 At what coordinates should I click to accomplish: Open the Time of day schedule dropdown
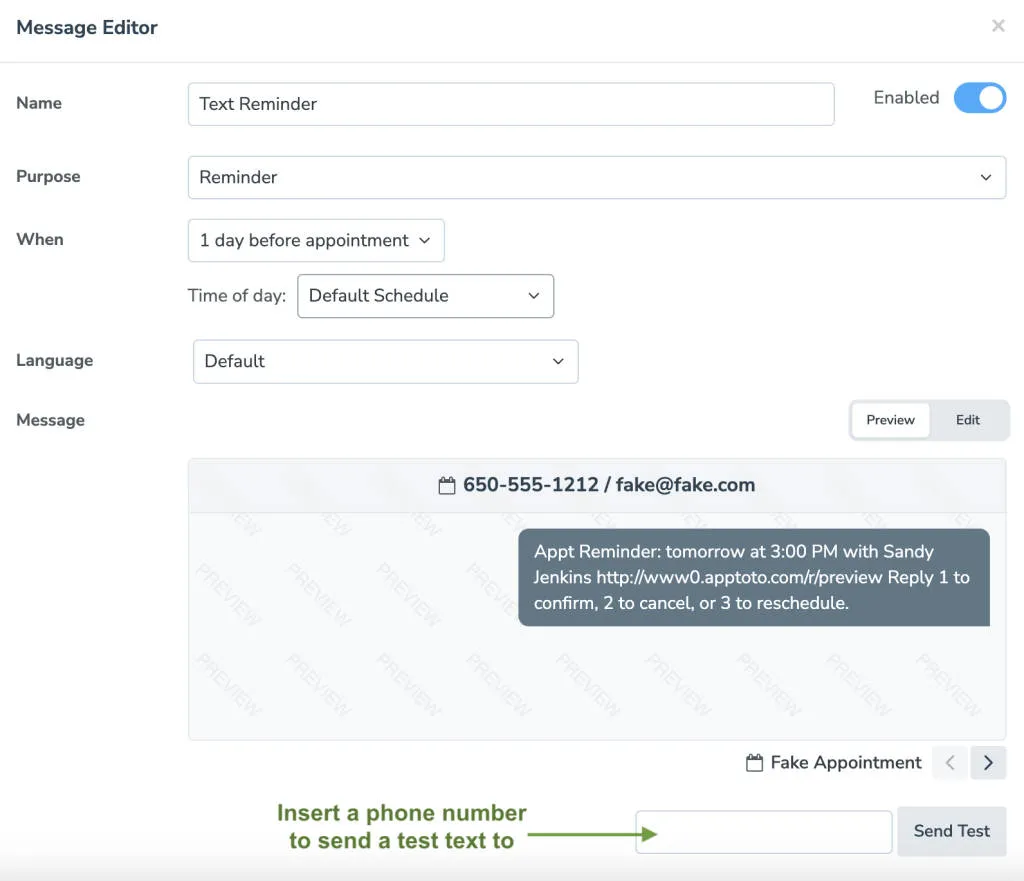[x=425, y=296]
